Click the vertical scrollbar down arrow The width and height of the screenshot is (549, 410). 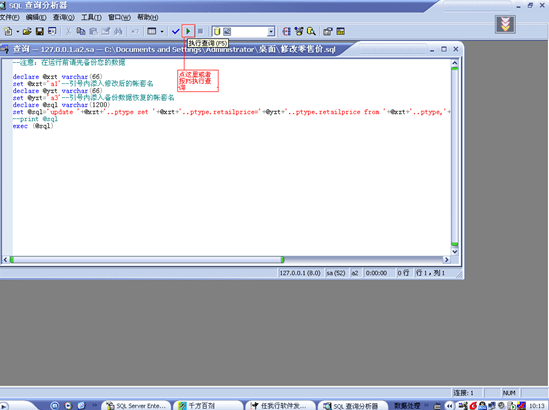(454, 251)
